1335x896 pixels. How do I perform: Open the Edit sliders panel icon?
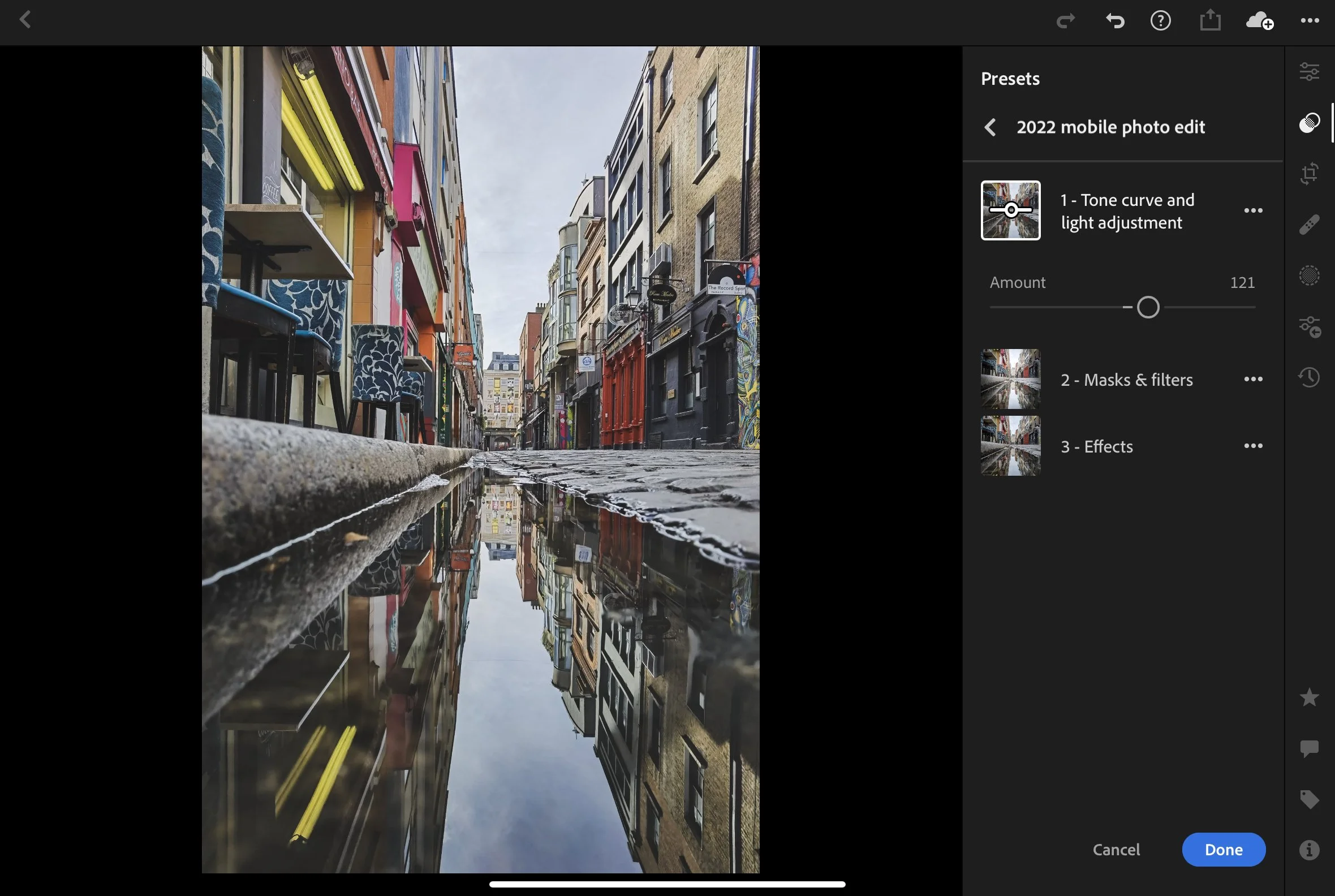(x=1309, y=72)
